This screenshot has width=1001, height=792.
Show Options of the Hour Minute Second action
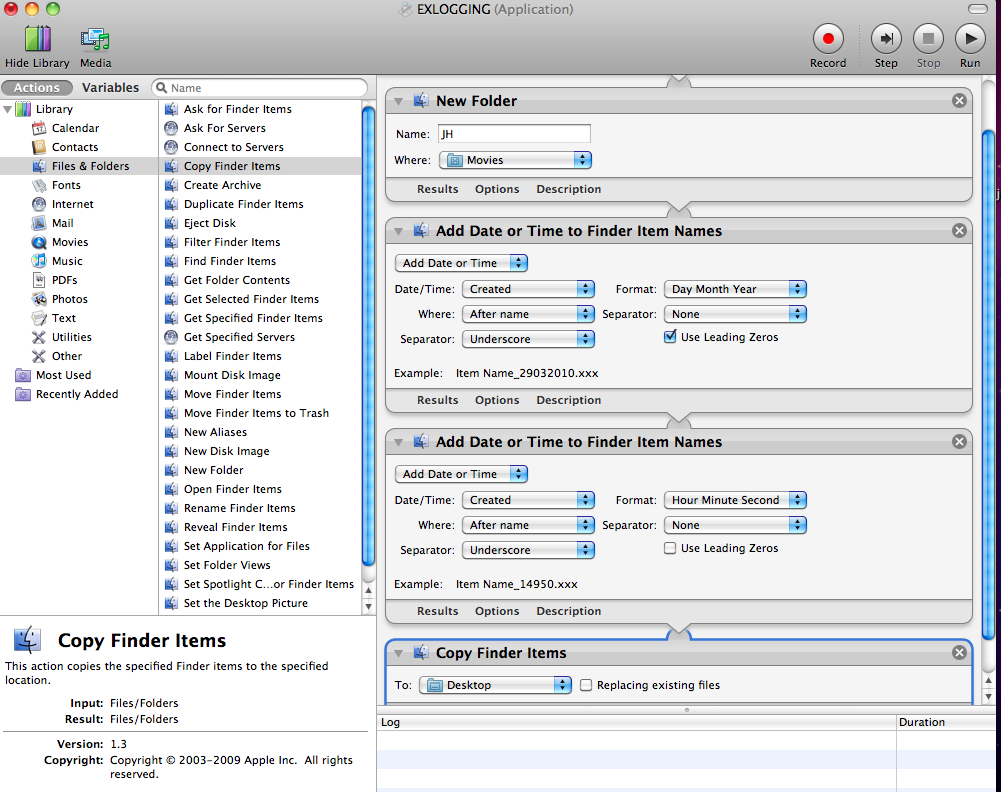[497, 611]
